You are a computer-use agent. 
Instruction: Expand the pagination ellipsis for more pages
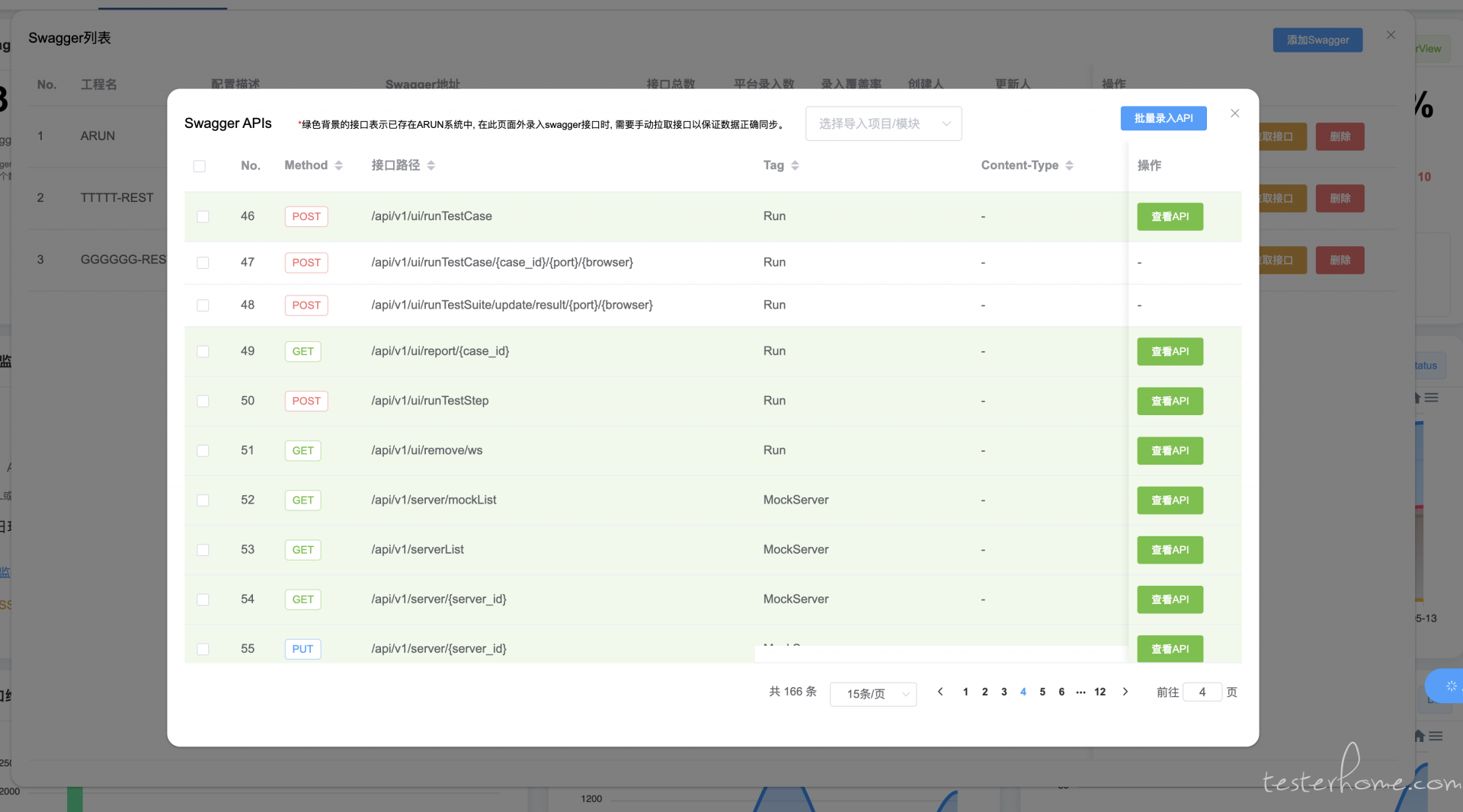pos(1080,692)
